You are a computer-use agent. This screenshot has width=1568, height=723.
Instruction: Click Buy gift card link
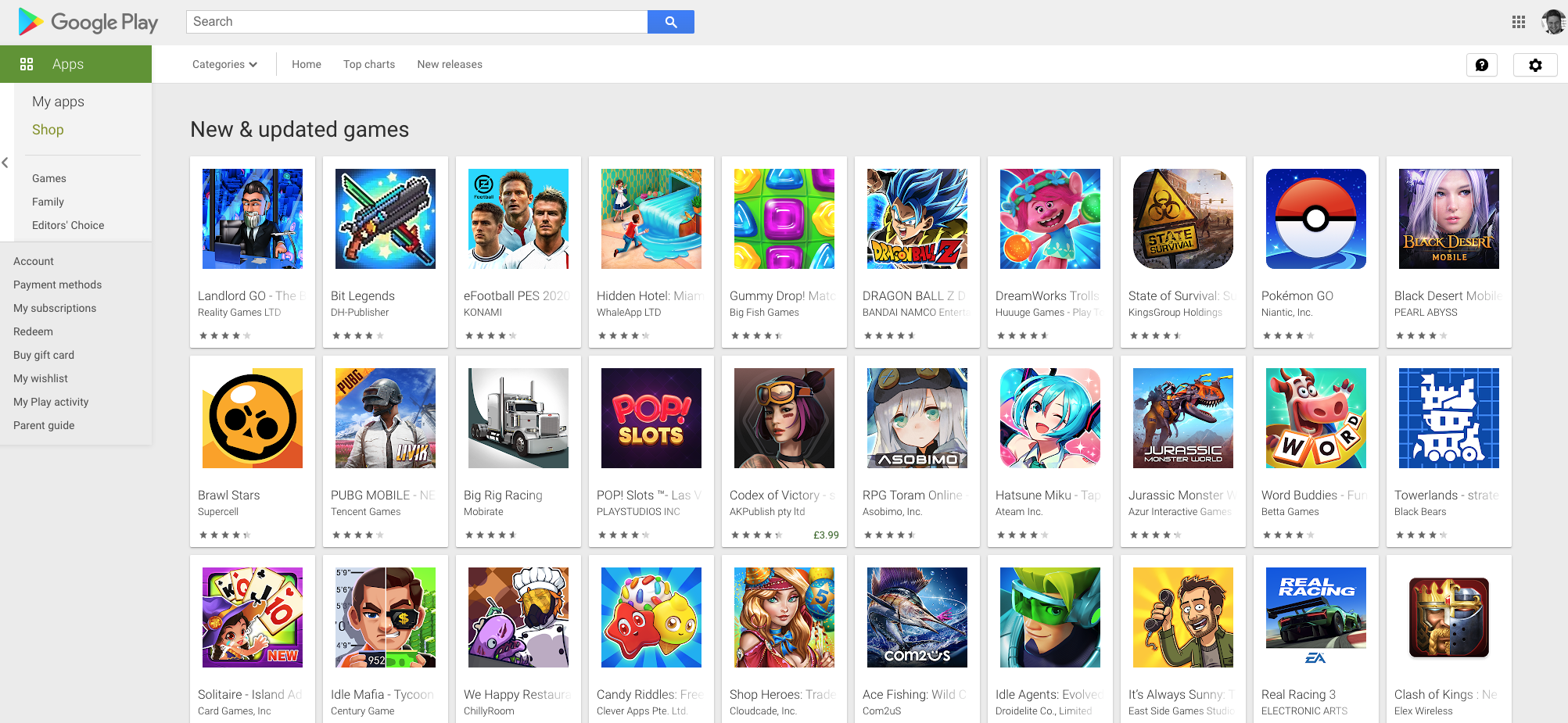pyautogui.click(x=44, y=355)
